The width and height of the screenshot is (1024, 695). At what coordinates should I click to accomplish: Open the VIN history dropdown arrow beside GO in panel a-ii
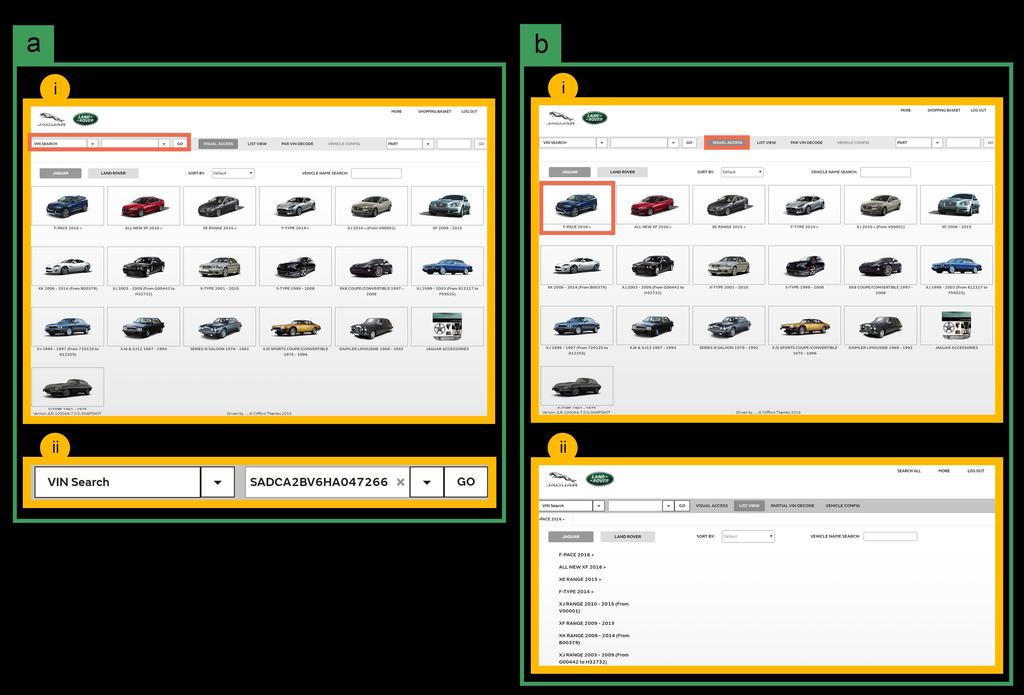coord(426,482)
